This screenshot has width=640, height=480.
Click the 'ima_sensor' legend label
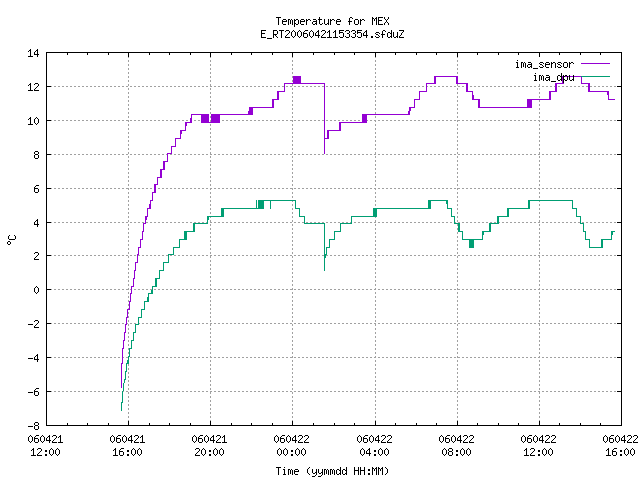544,64
